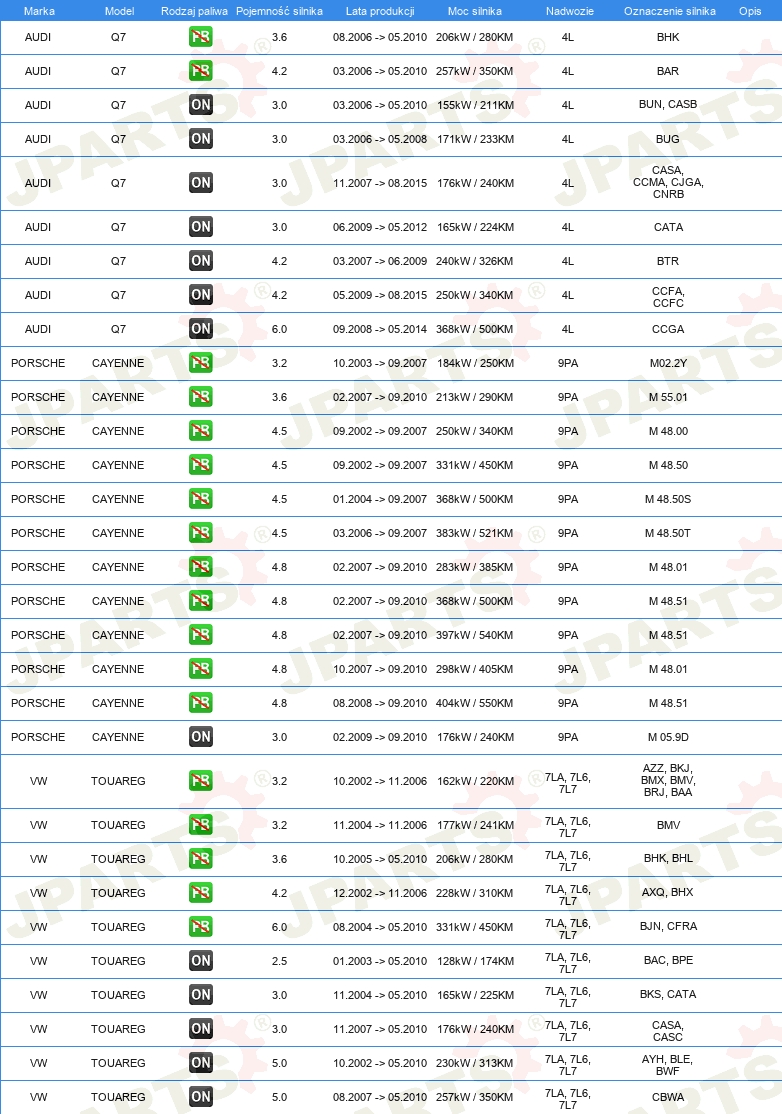Screen dimensions: 782x1114
Task: Select the power value 128kW / 174KM
Action: tap(475, 961)
